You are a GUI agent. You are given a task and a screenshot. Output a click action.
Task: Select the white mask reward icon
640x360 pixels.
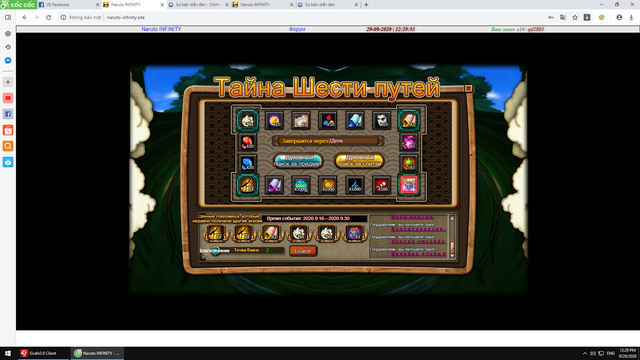tap(382, 120)
